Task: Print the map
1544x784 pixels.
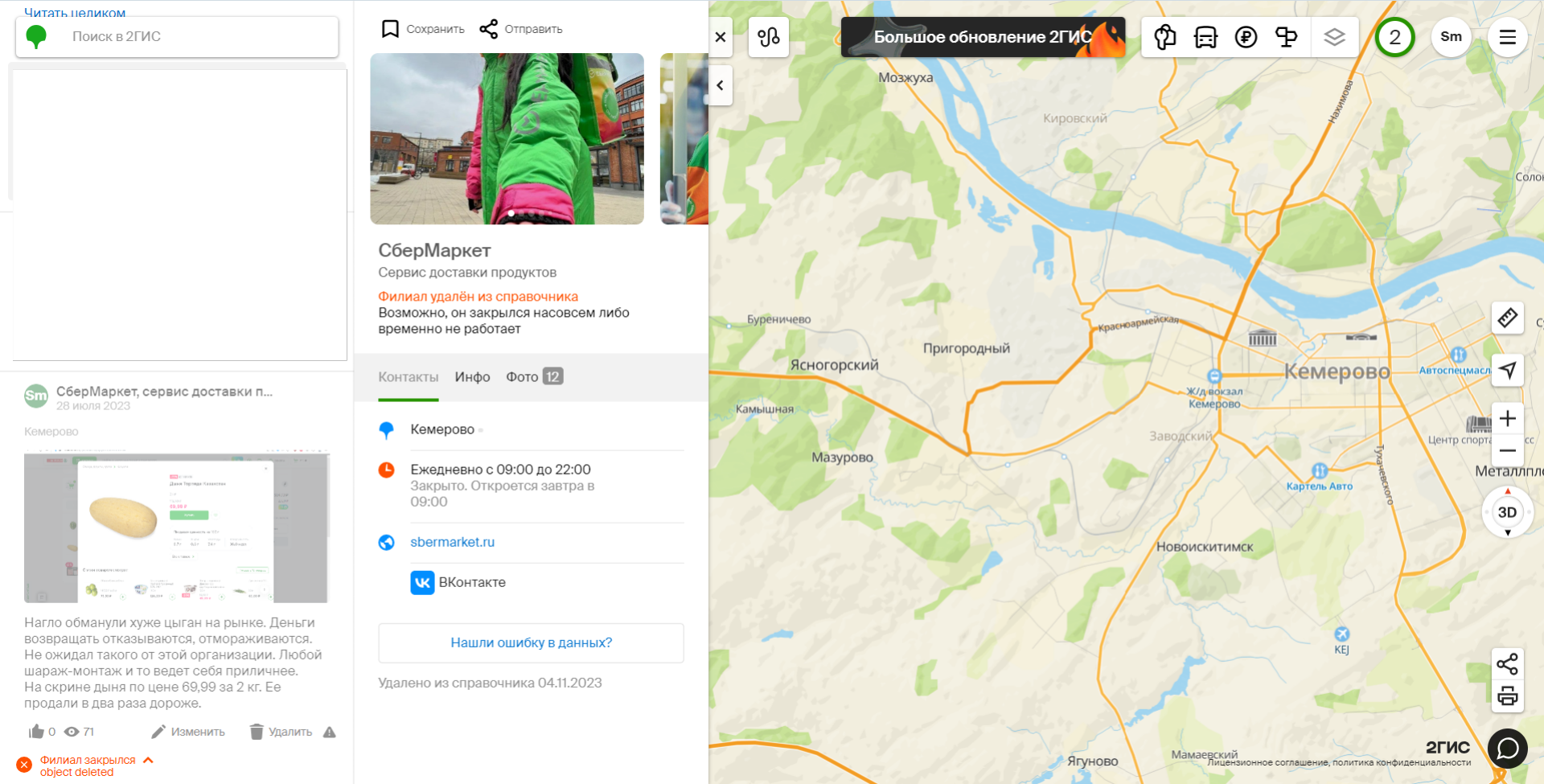Action: [1507, 696]
